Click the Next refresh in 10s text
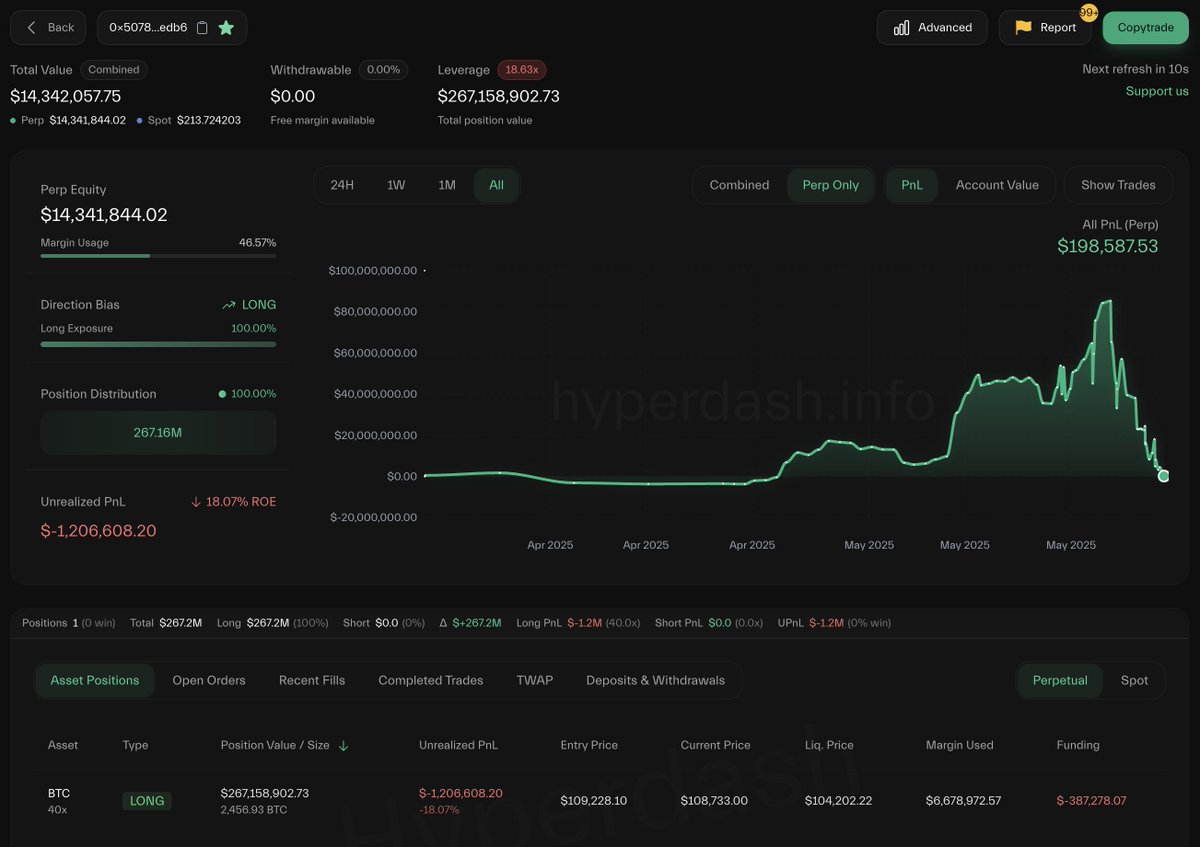Screen dimensions: 1200x847 pyautogui.click(x=1135, y=69)
